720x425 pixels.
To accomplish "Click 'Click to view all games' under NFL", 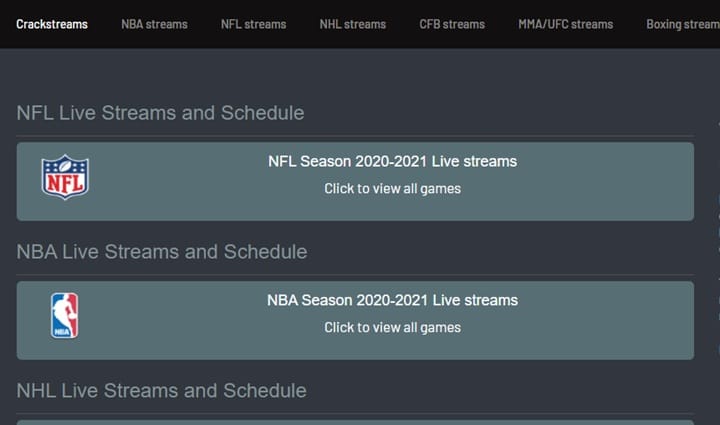I will pos(393,189).
